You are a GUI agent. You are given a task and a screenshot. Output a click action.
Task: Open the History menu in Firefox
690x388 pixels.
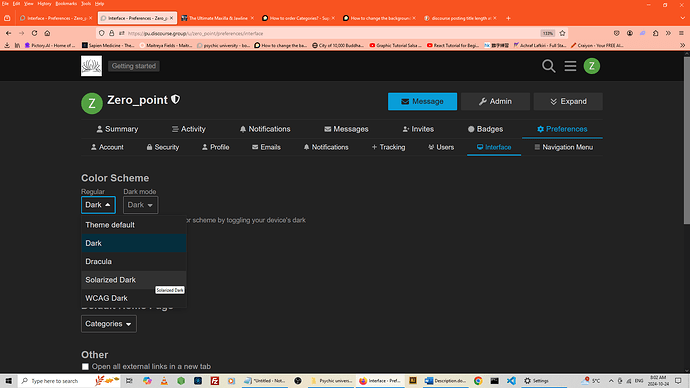click(x=44, y=4)
